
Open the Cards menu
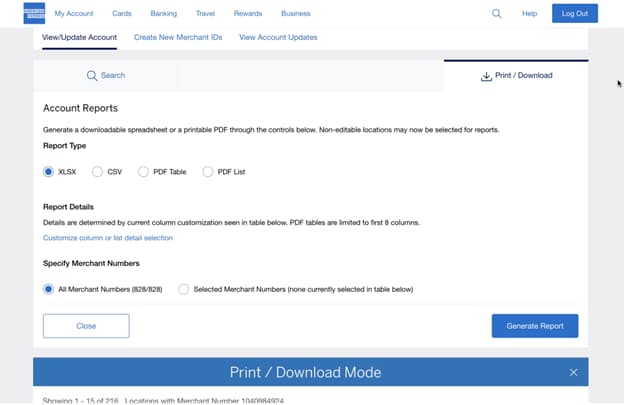pyautogui.click(x=121, y=14)
